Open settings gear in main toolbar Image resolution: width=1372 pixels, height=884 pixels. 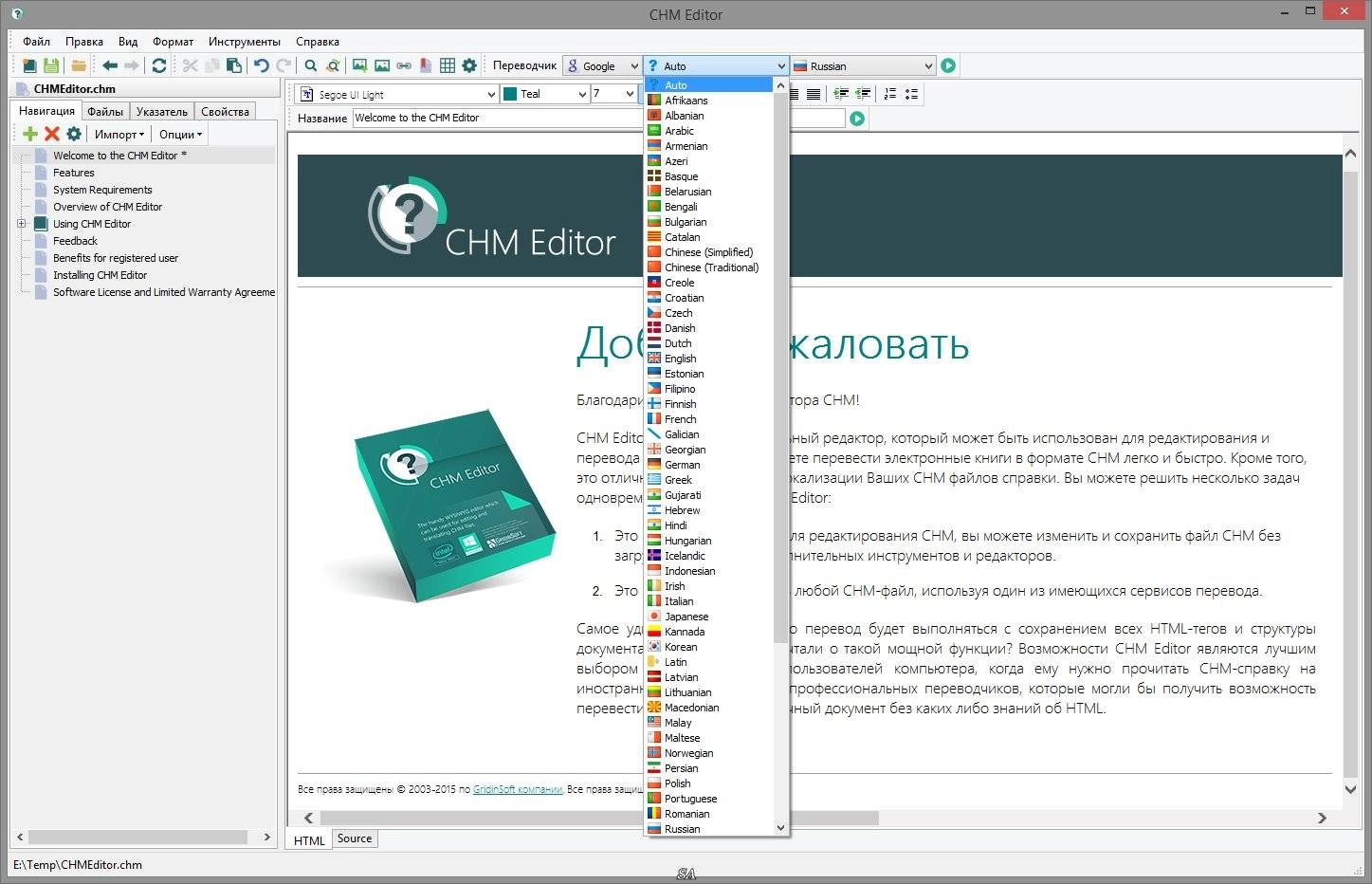[469, 65]
